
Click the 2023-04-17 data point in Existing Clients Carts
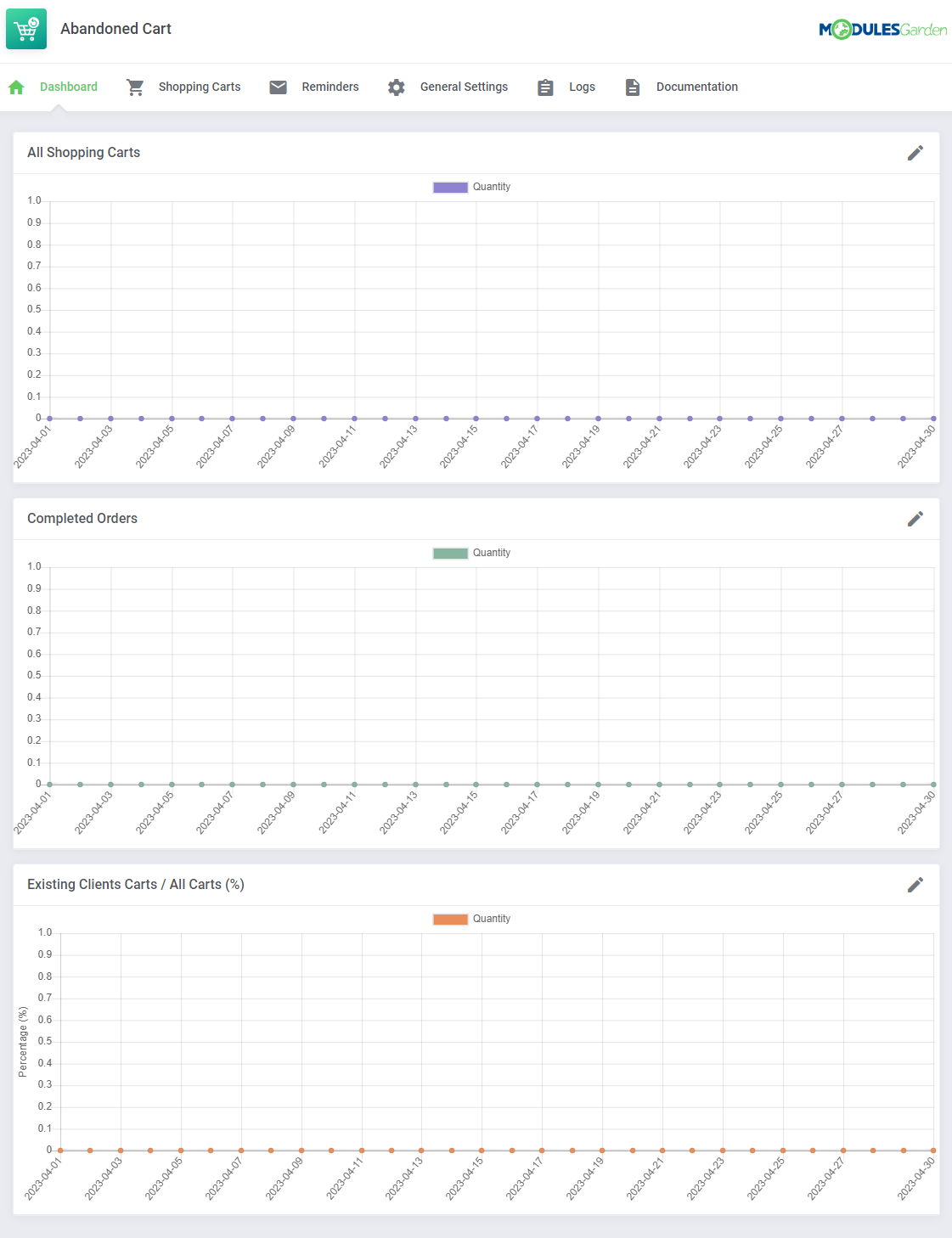tap(542, 1151)
